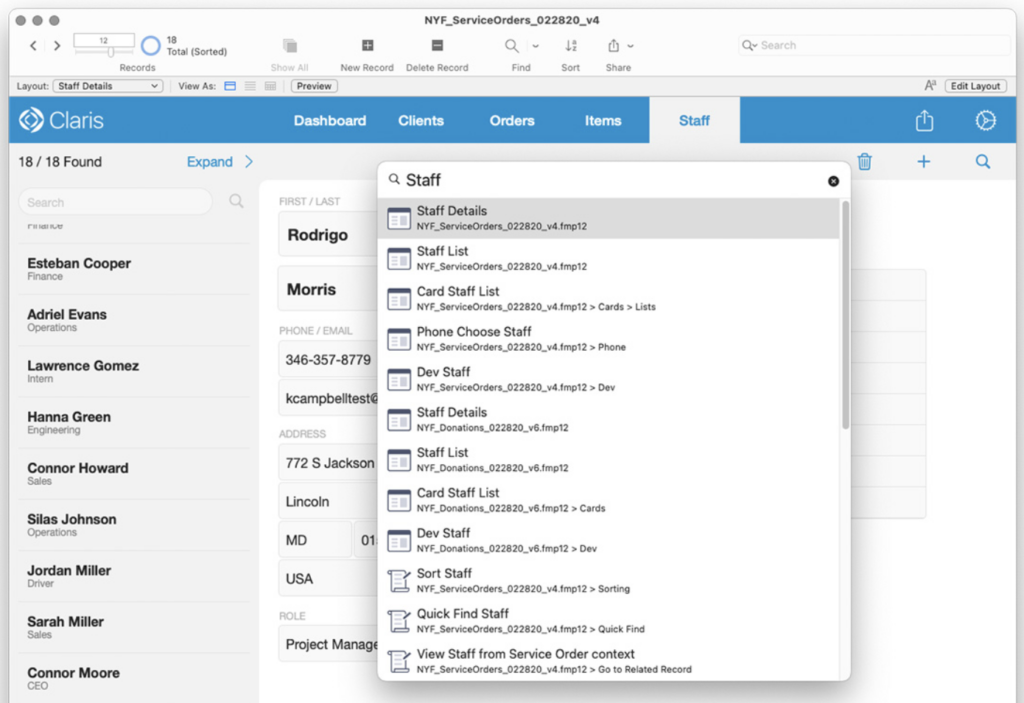
Task: Open the Layout Staff Details dropdown
Action: coord(108,86)
